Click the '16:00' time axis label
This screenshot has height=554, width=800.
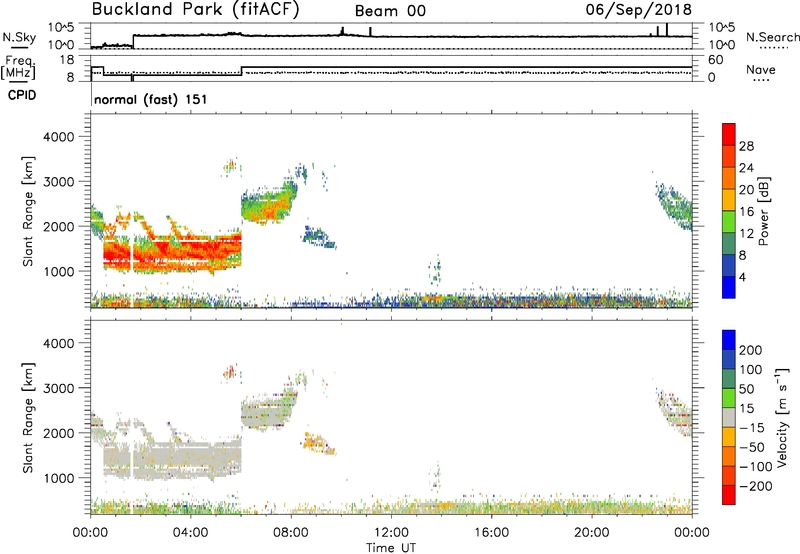pyautogui.click(x=491, y=533)
